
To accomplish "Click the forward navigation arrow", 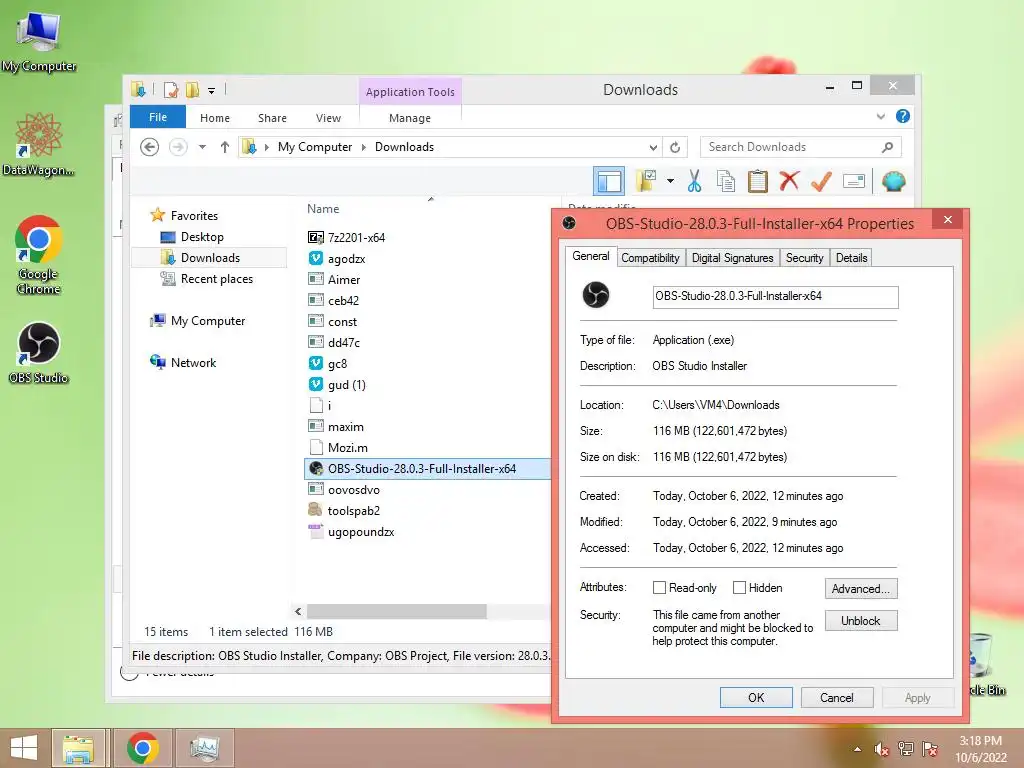I will (x=178, y=147).
